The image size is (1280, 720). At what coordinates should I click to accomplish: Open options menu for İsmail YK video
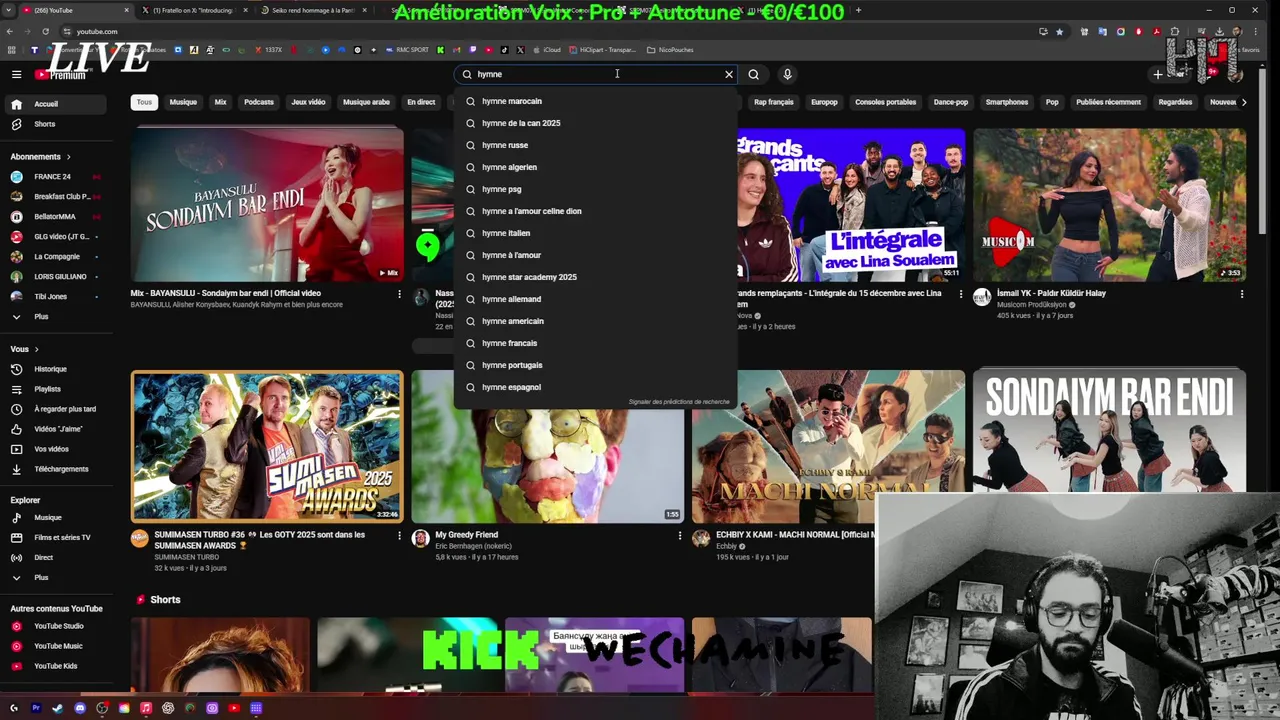click(1242, 294)
